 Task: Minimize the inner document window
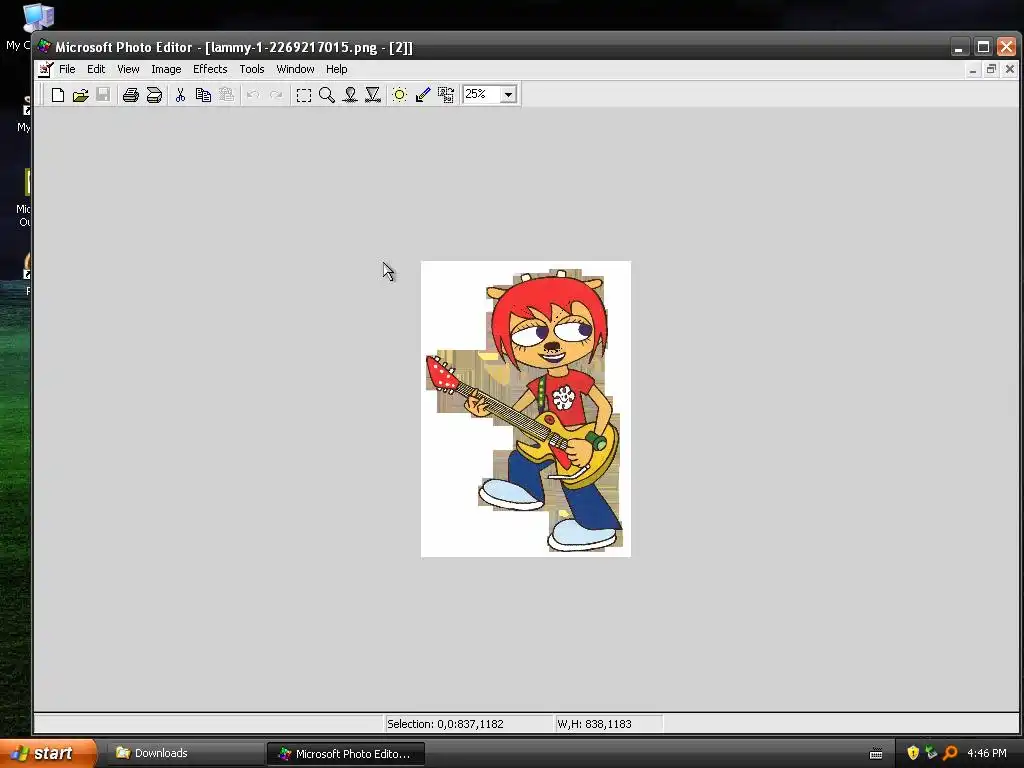pos(973,69)
